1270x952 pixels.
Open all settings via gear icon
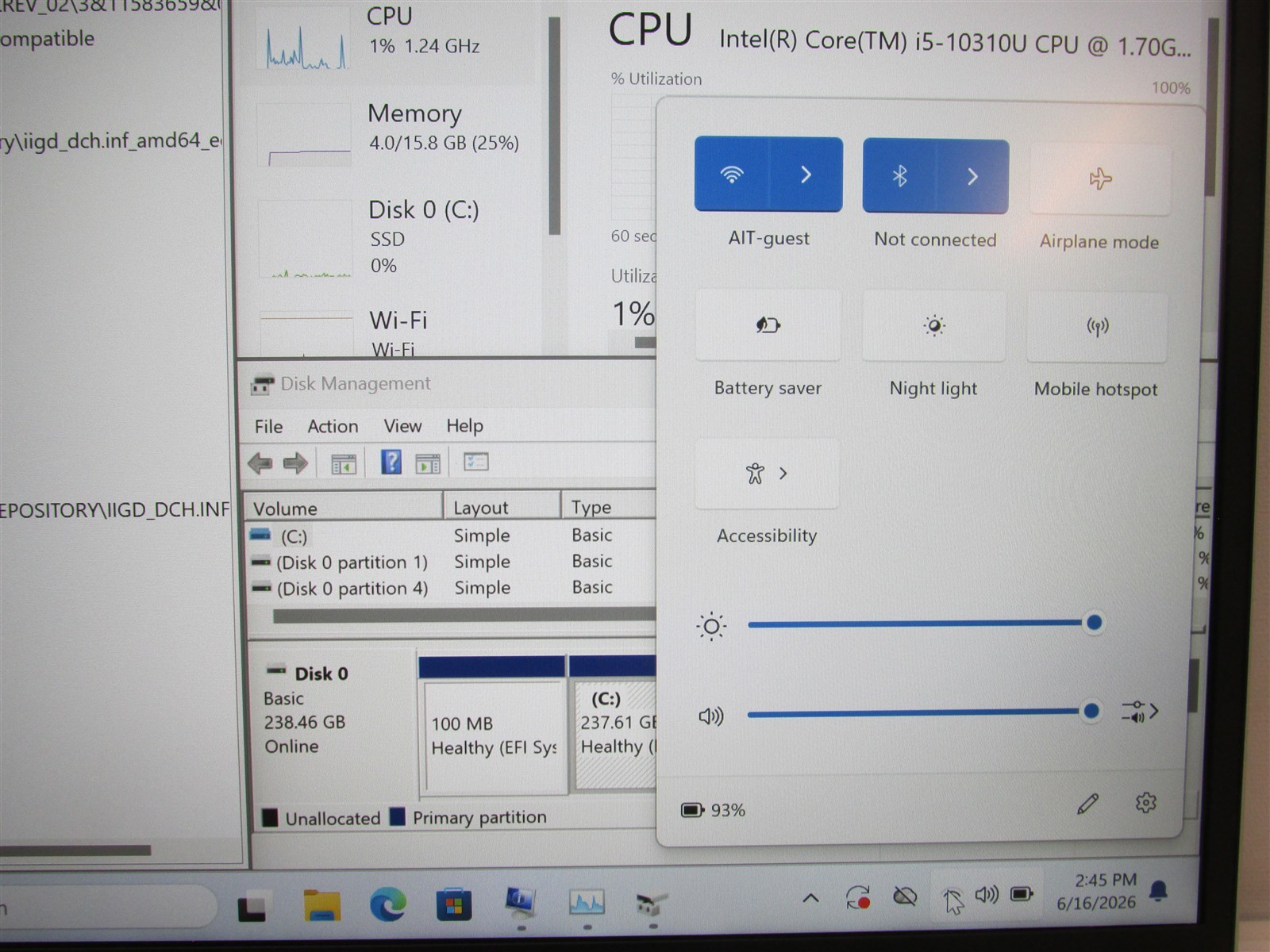(x=1145, y=803)
